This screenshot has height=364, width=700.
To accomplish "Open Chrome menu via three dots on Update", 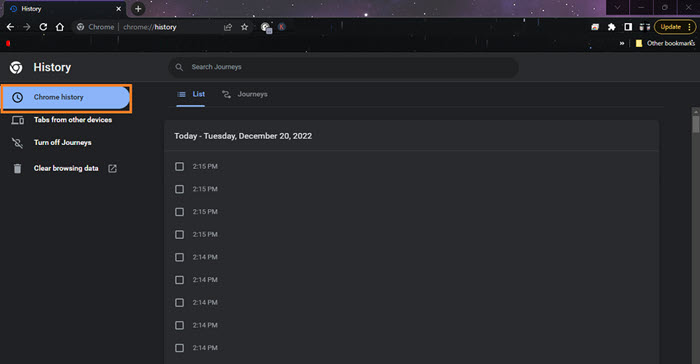I will click(689, 27).
